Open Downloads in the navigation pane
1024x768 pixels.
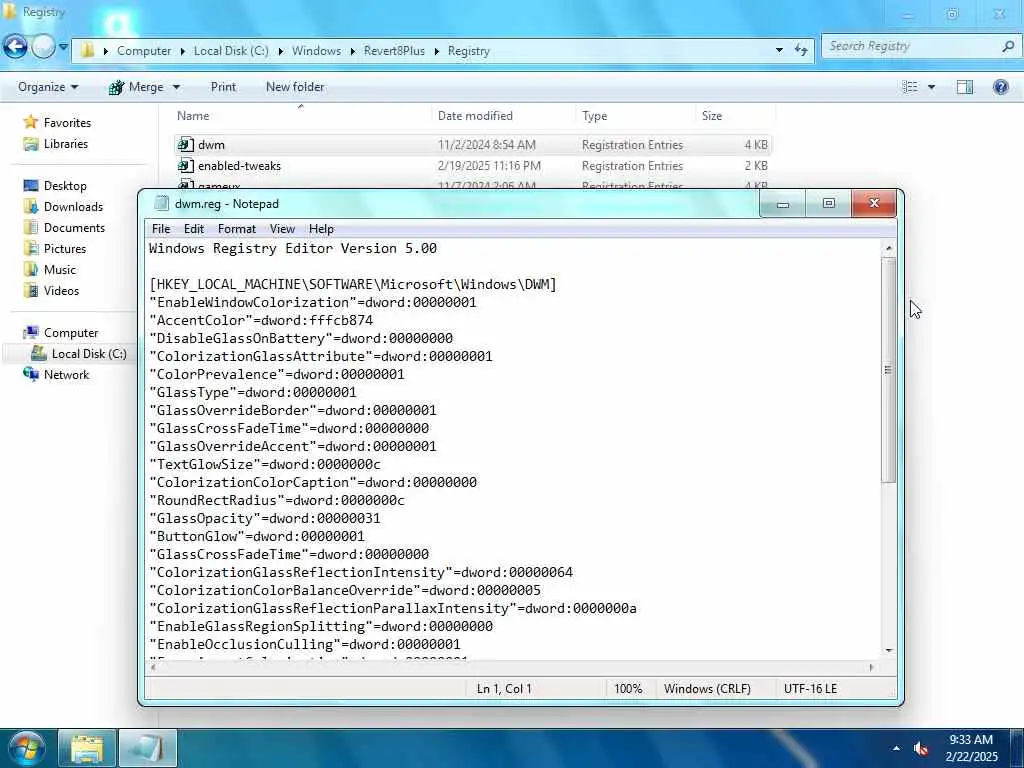[73, 207]
